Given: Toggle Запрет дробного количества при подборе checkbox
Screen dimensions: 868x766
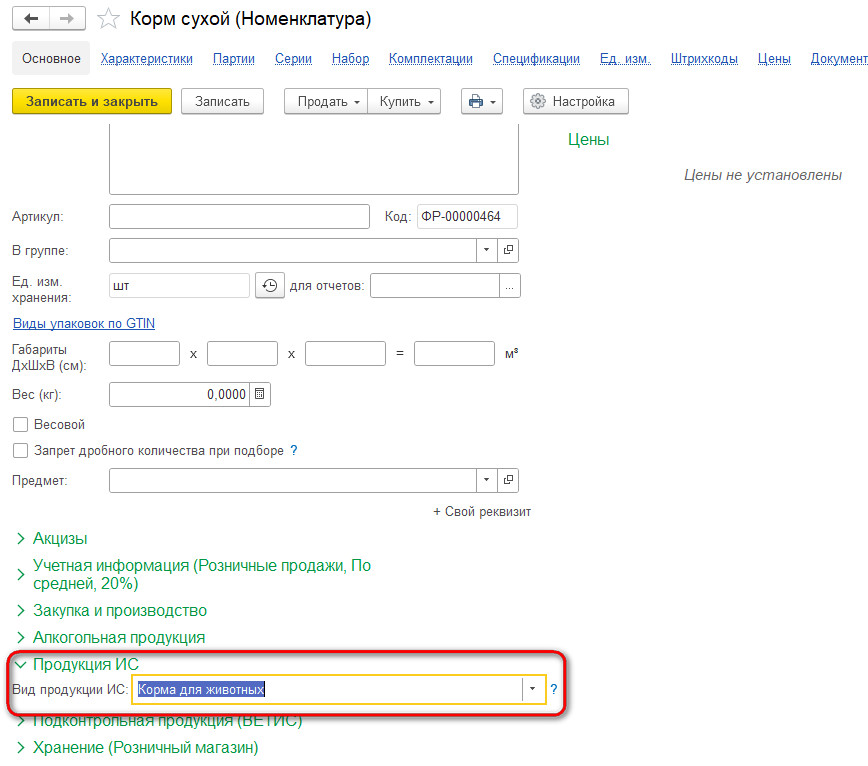Looking at the screenshot, I should point(20,451).
